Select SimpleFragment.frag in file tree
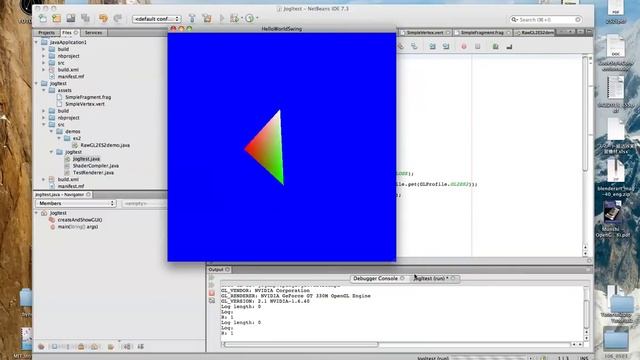 coord(88,97)
